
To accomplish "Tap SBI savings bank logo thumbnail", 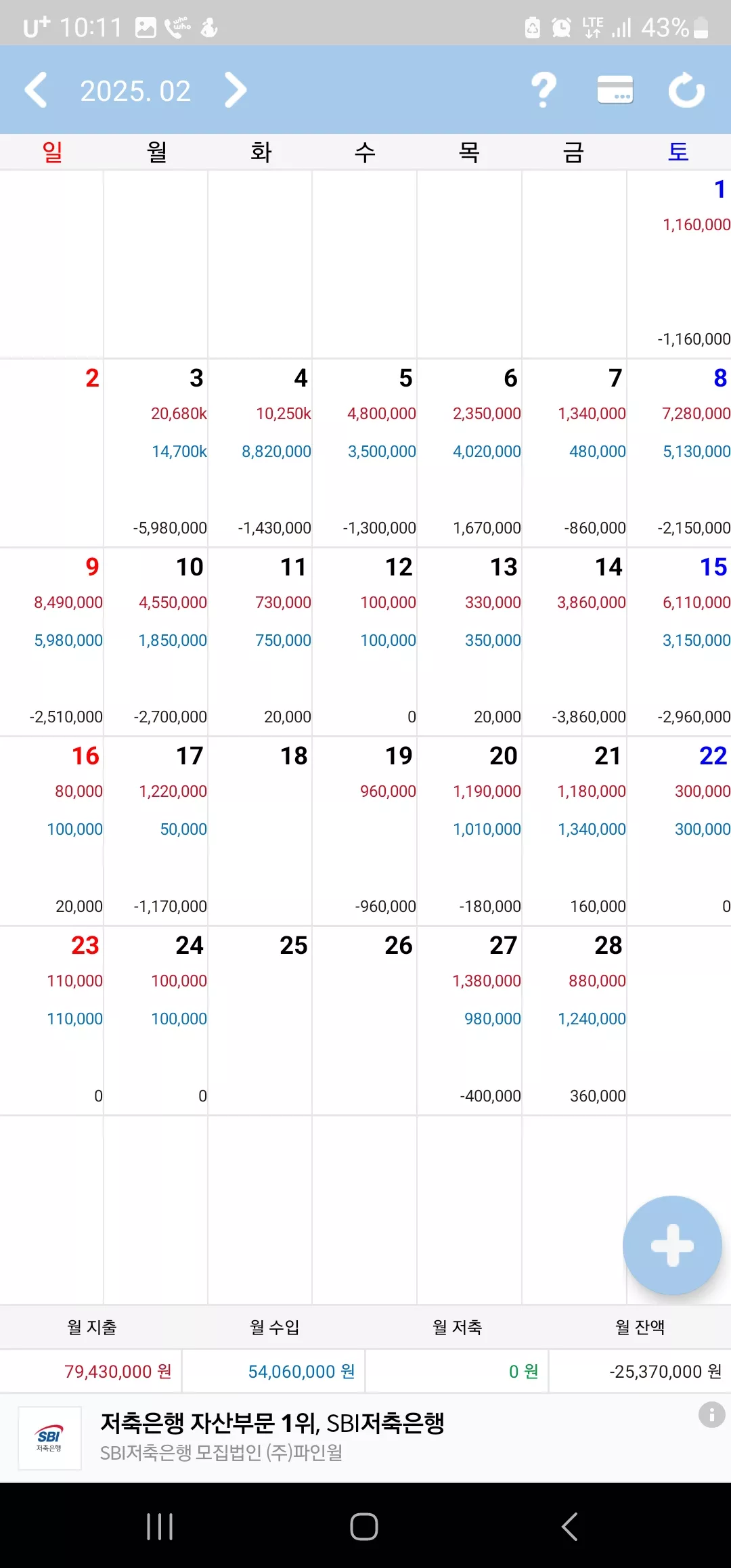I will [49, 1438].
